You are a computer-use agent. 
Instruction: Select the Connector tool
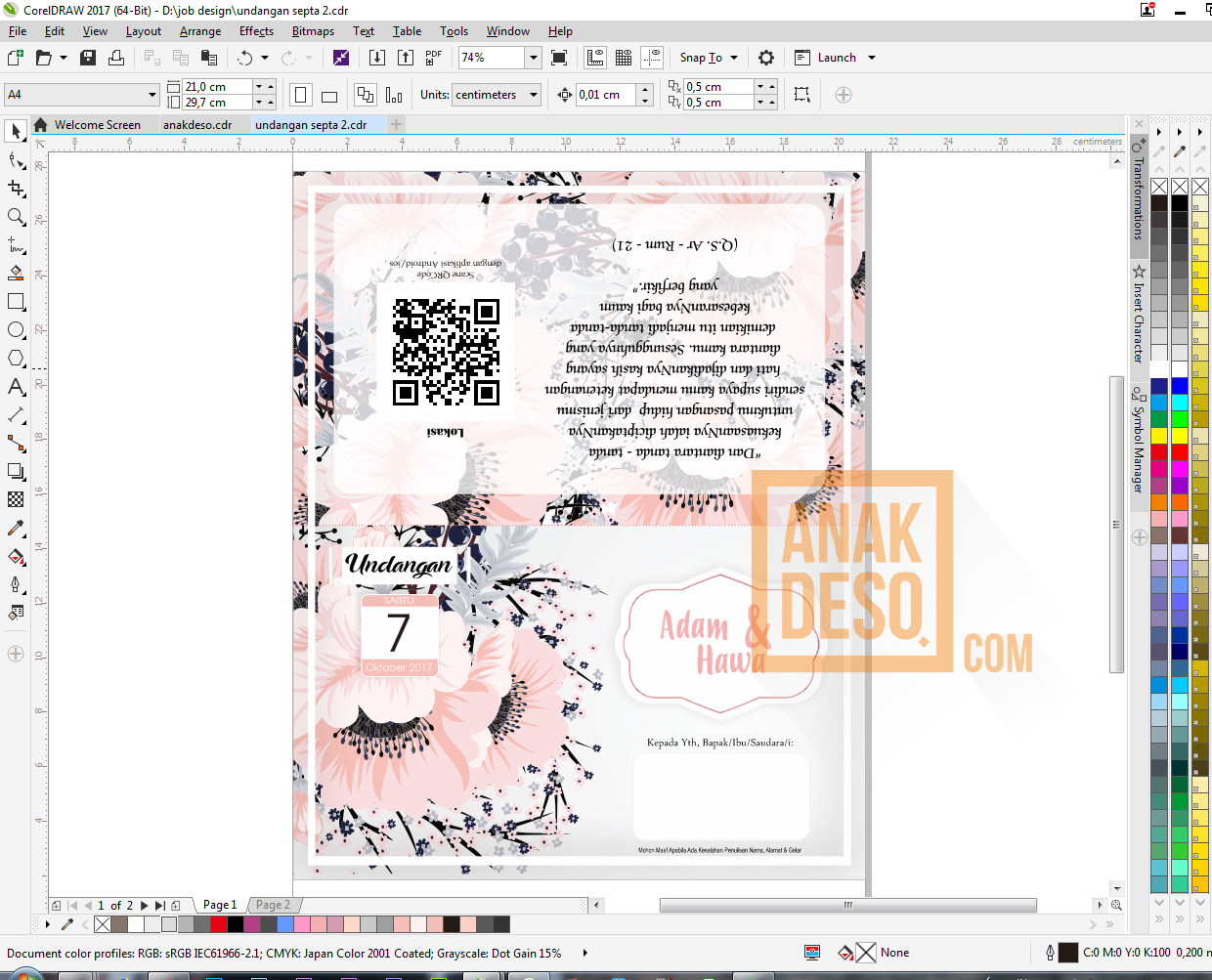[16, 444]
